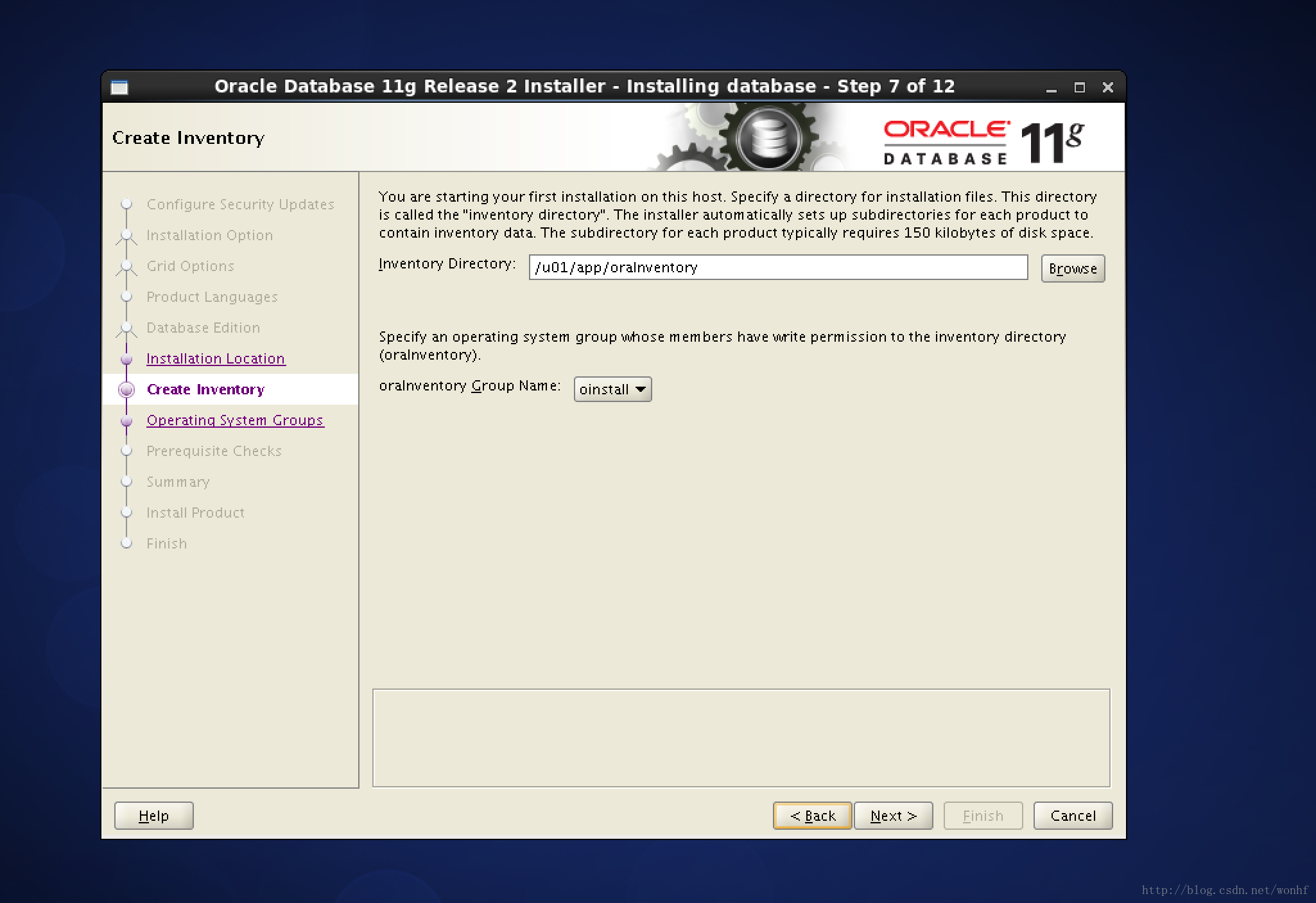Click the Installation Option step
Image resolution: width=1316 pixels, height=903 pixels.
click(209, 235)
